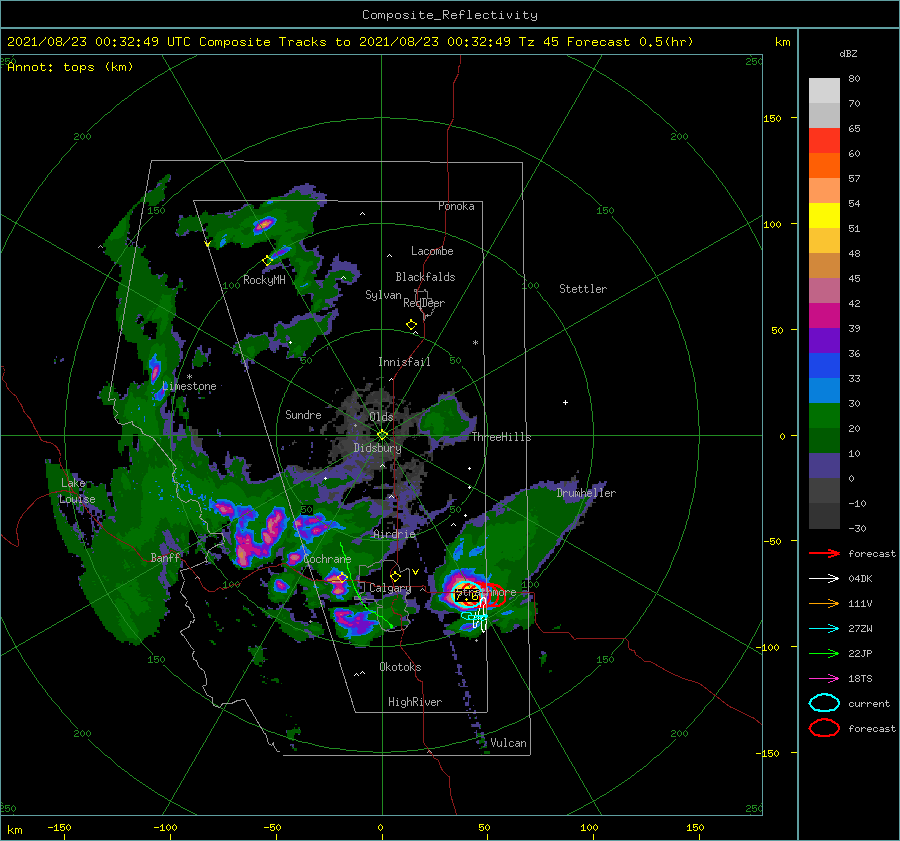This screenshot has width=900, height=841.
Task: Click the '27ZW' legend text
Action: click(x=860, y=629)
